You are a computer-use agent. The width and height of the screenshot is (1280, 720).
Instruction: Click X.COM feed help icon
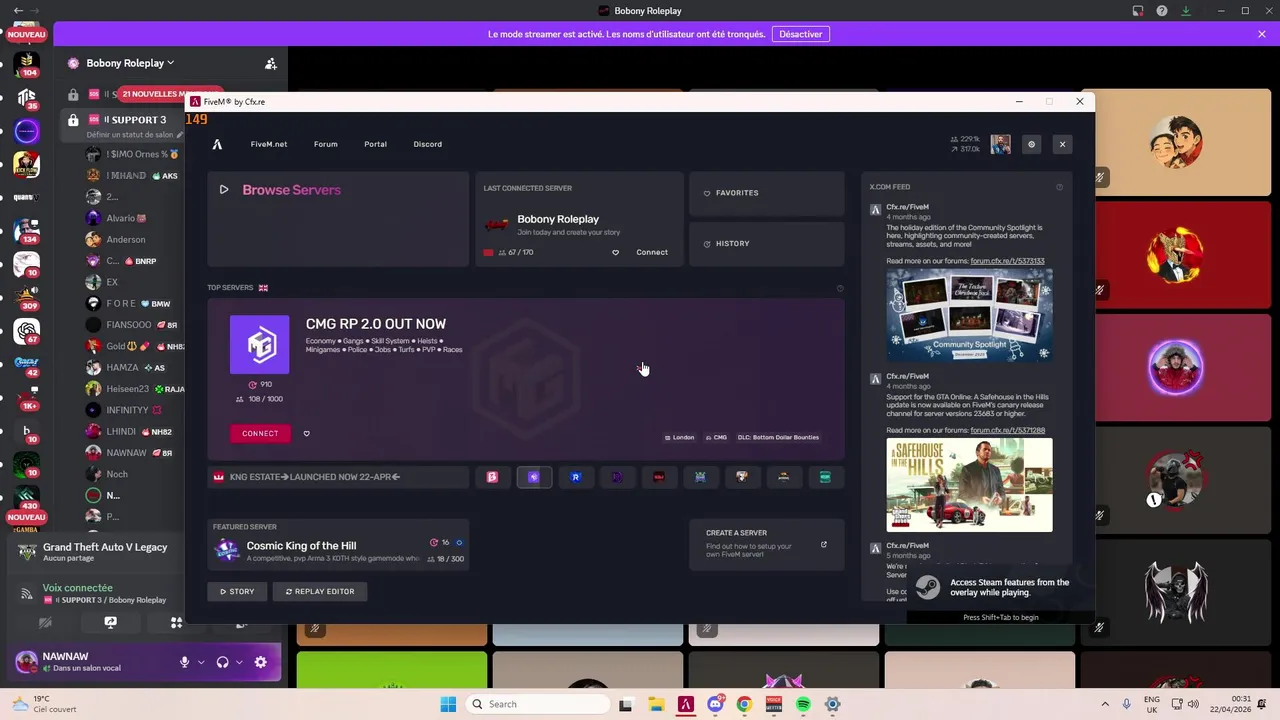[1059, 187]
